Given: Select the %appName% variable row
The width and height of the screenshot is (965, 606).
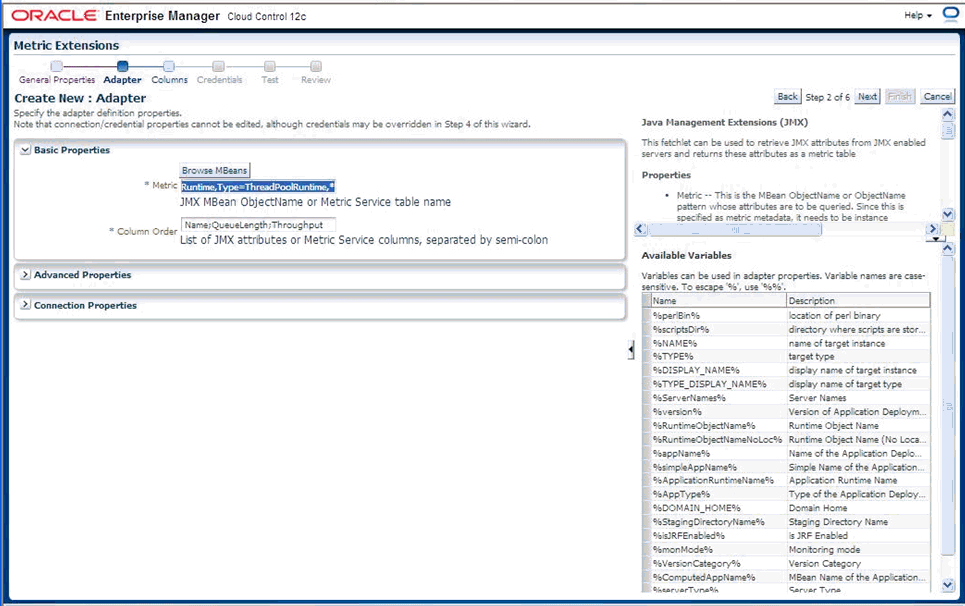Looking at the screenshot, I should pyautogui.click(x=786, y=453).
